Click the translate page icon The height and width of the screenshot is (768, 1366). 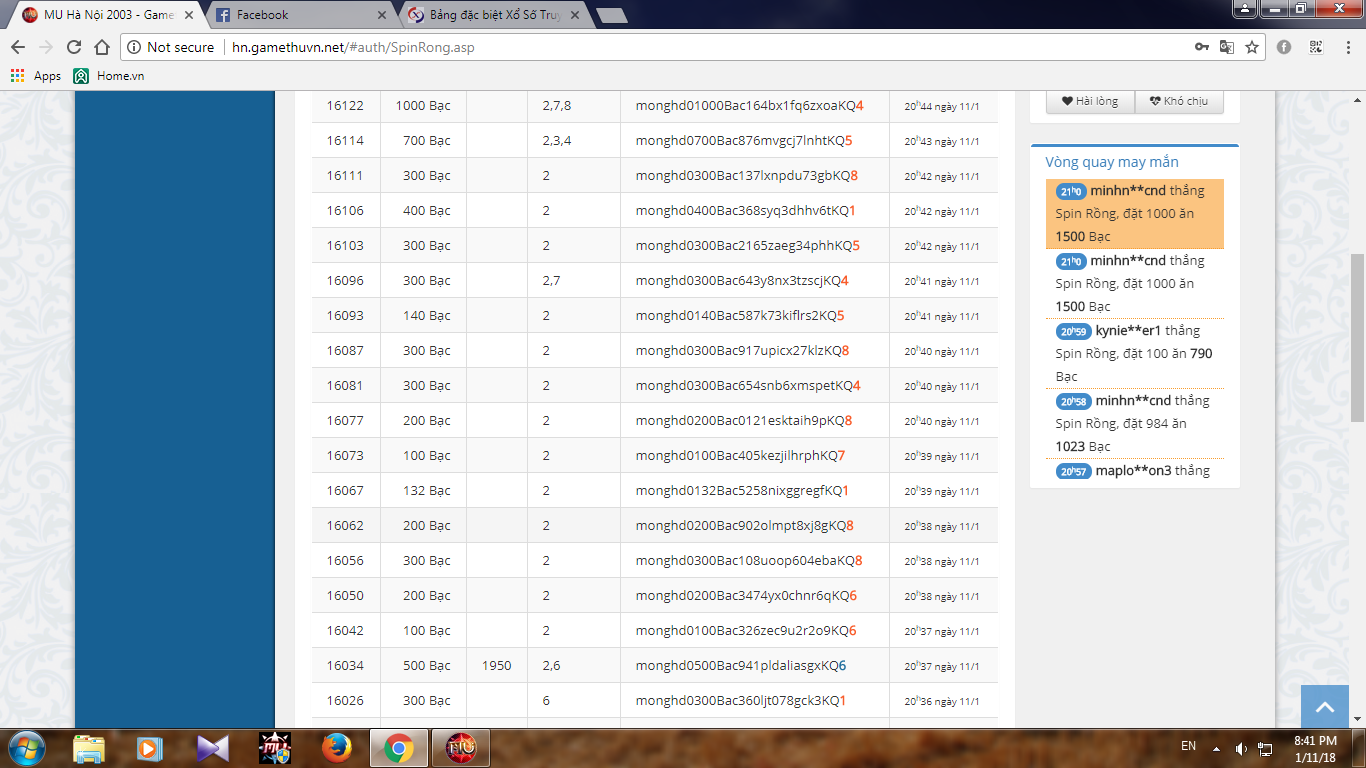(1226, 47)
